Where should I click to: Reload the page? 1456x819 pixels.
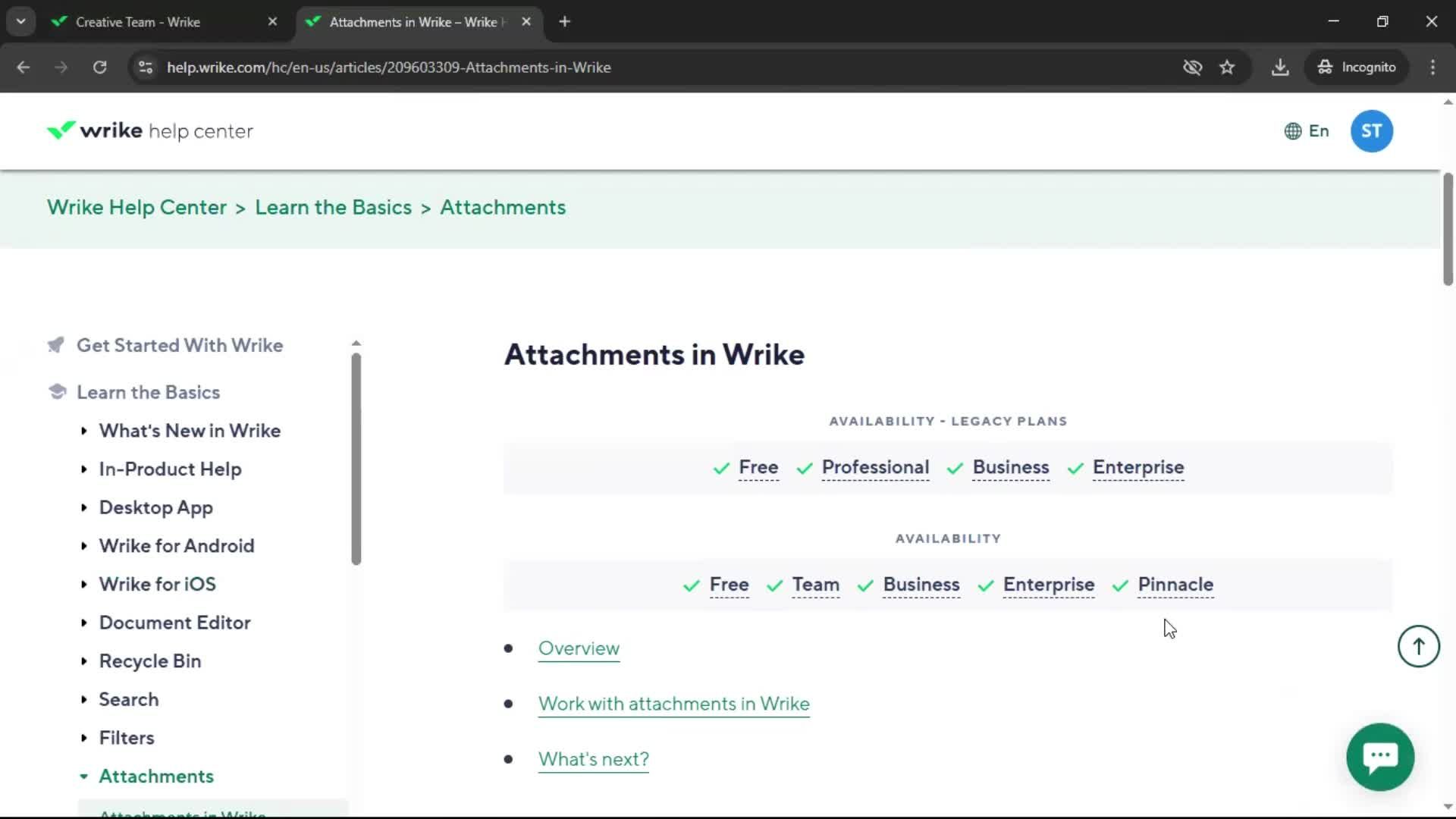pyautogui.click(x=99, y=67)
